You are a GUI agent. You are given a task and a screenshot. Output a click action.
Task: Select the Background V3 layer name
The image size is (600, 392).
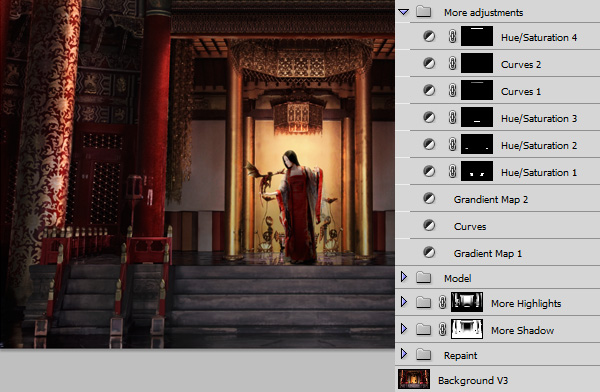click(473, 381)
